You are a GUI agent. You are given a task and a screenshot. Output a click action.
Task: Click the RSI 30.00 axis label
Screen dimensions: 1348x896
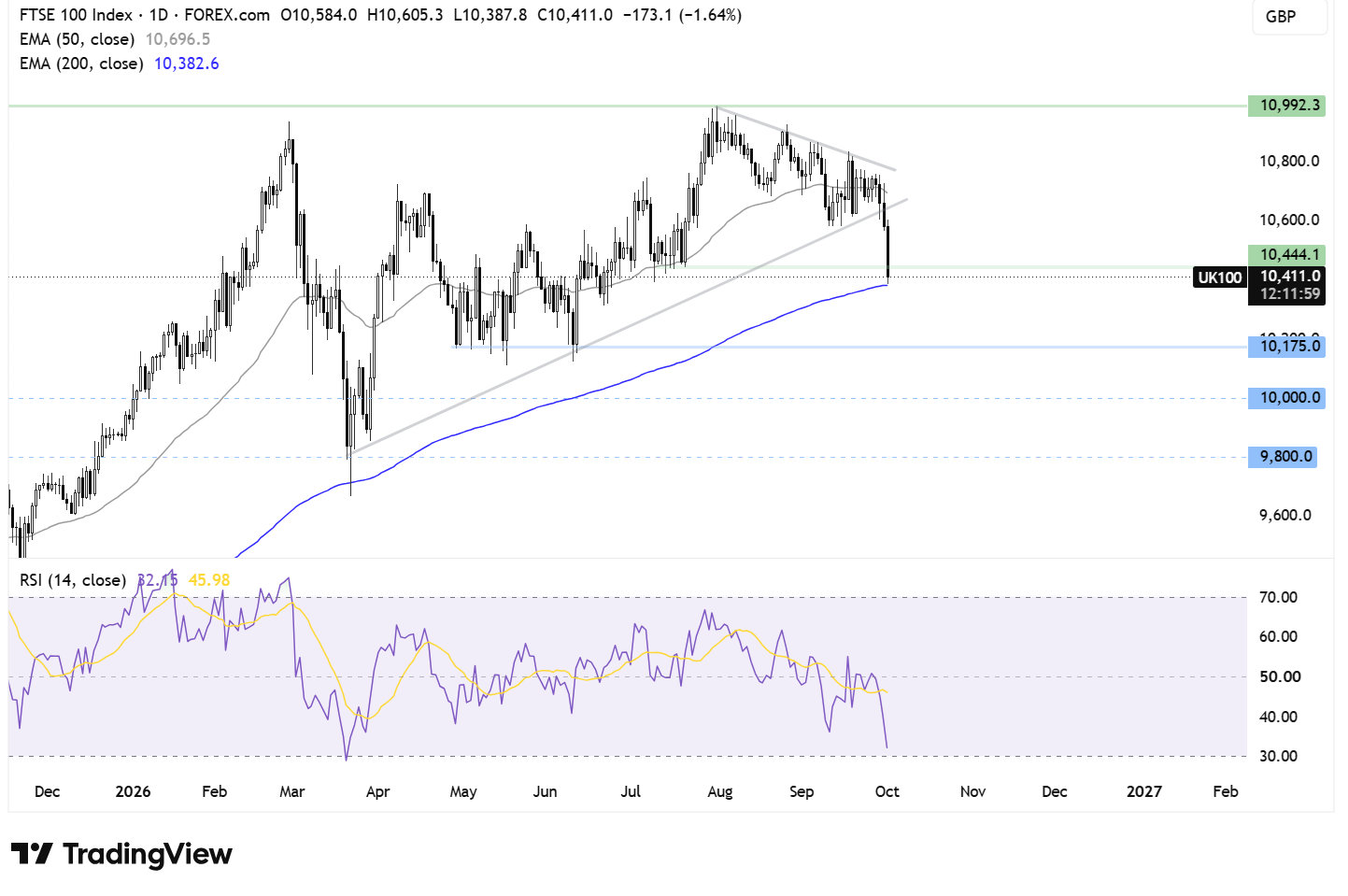[x=1278, y=756]
